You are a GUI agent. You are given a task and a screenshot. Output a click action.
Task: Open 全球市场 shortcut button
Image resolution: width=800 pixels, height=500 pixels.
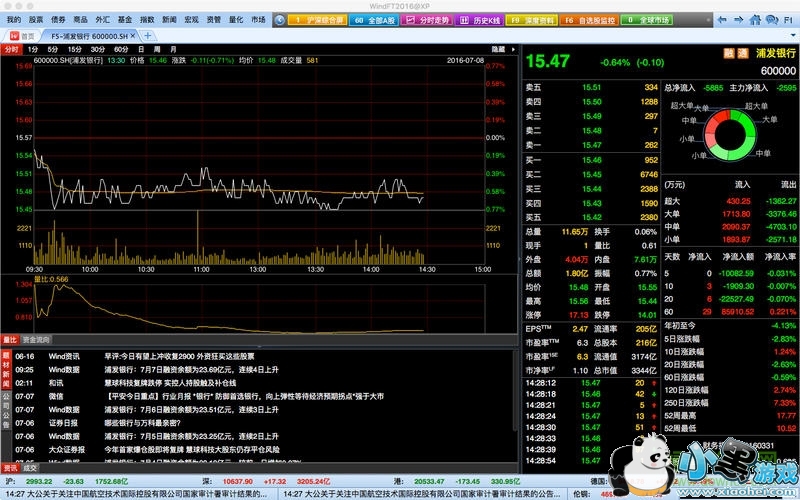coord(647,20)
